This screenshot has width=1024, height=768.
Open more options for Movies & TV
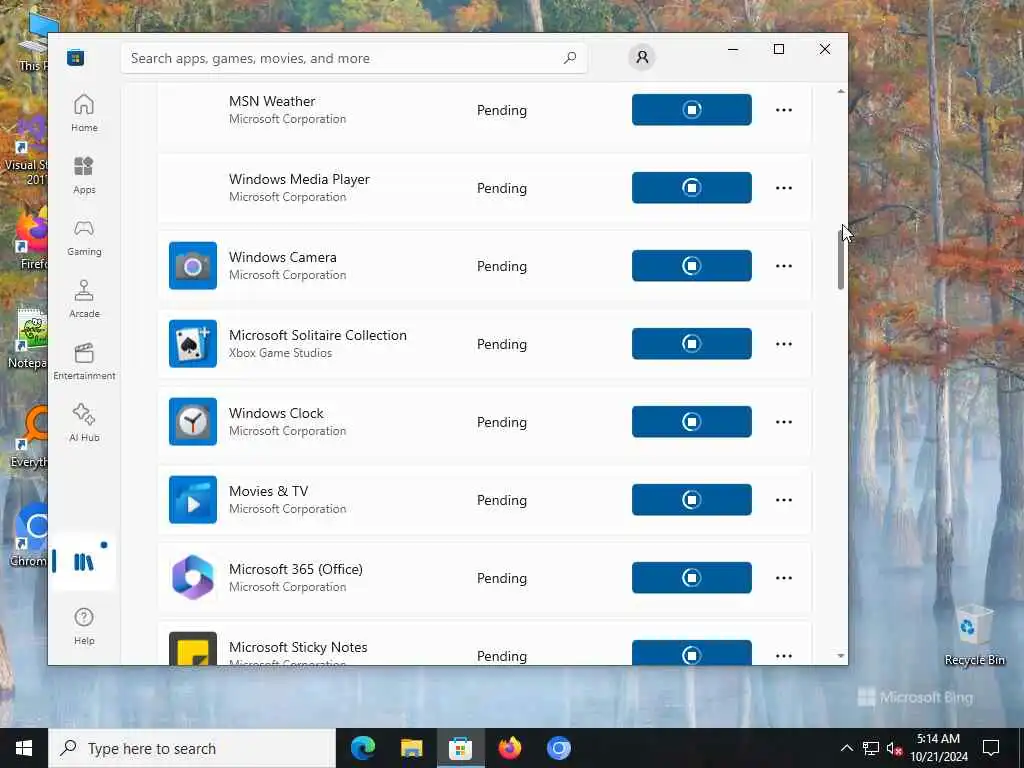pyautogui.click(x=784, y=500)
